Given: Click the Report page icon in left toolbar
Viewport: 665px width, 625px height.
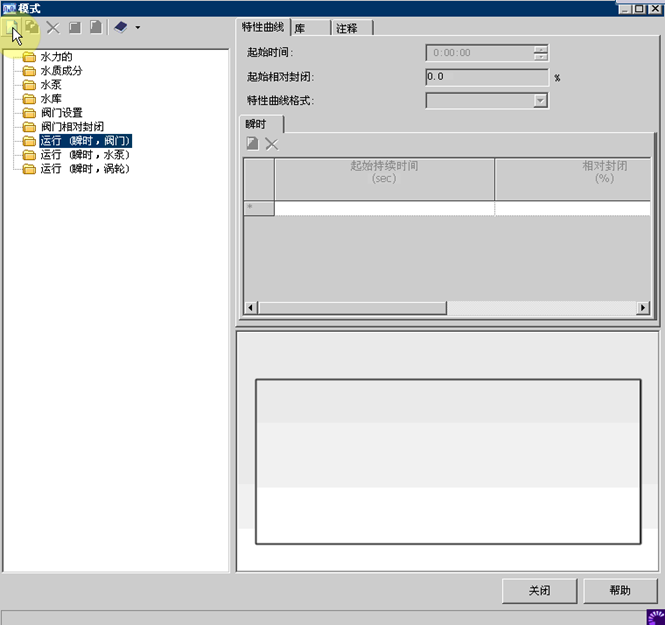Looking at the screenshot, I should tap(96, 28).
